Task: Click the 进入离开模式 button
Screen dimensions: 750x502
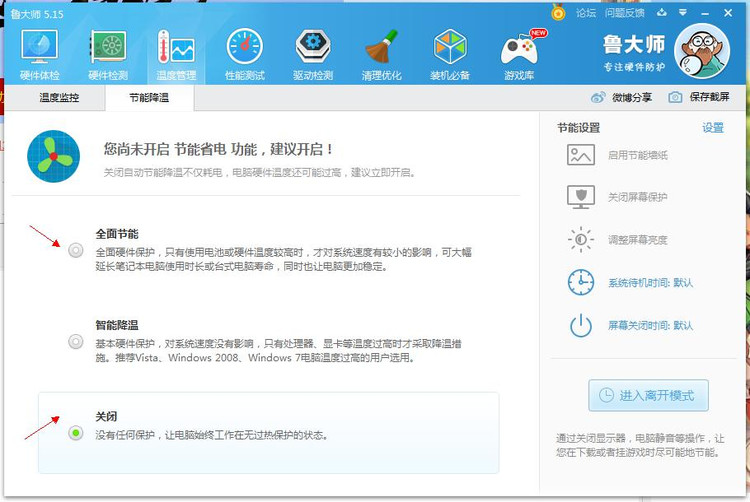Action: click(x=648, y=395)
